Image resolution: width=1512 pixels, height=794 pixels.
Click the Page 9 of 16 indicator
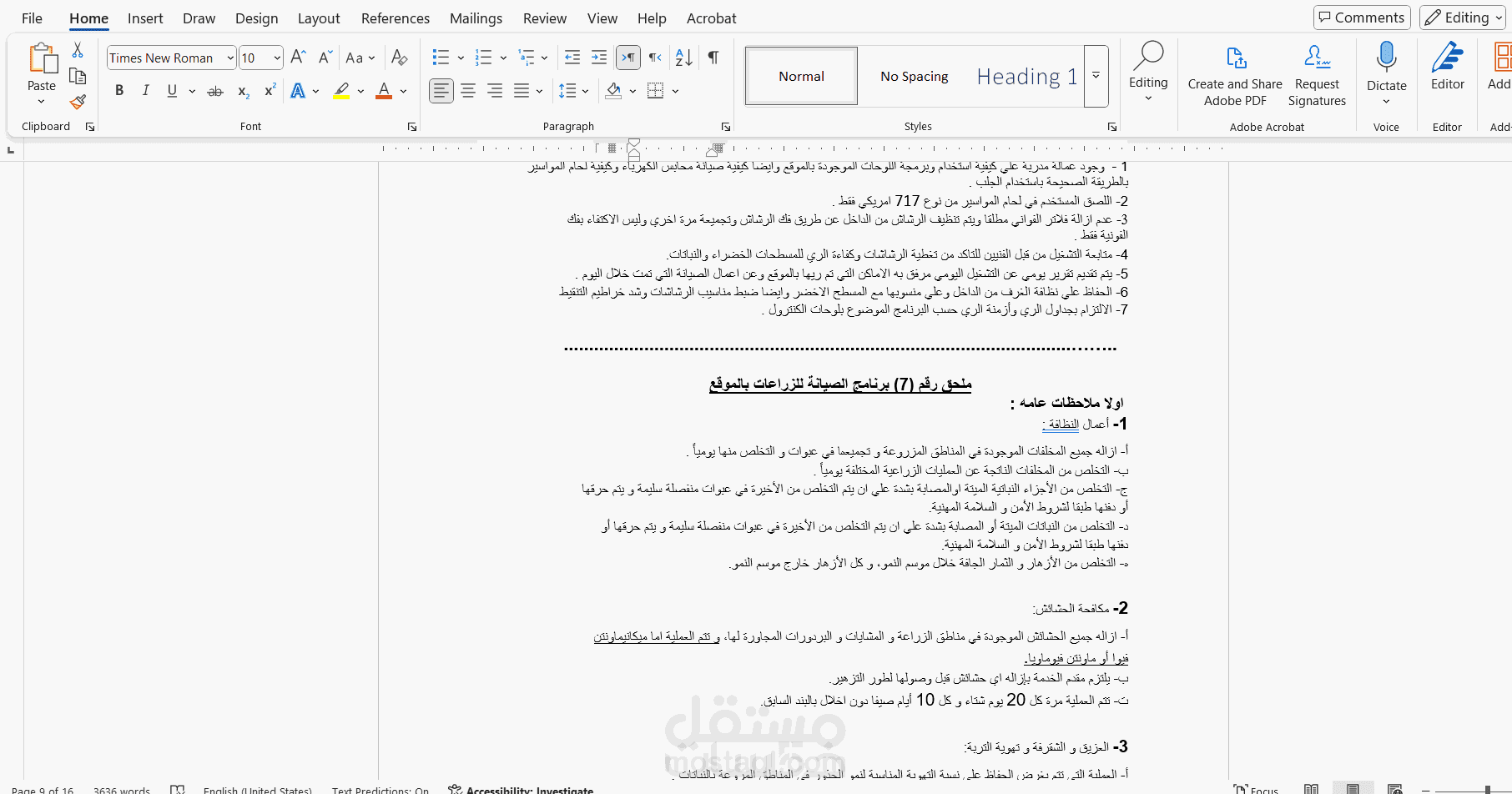[43, 790]
